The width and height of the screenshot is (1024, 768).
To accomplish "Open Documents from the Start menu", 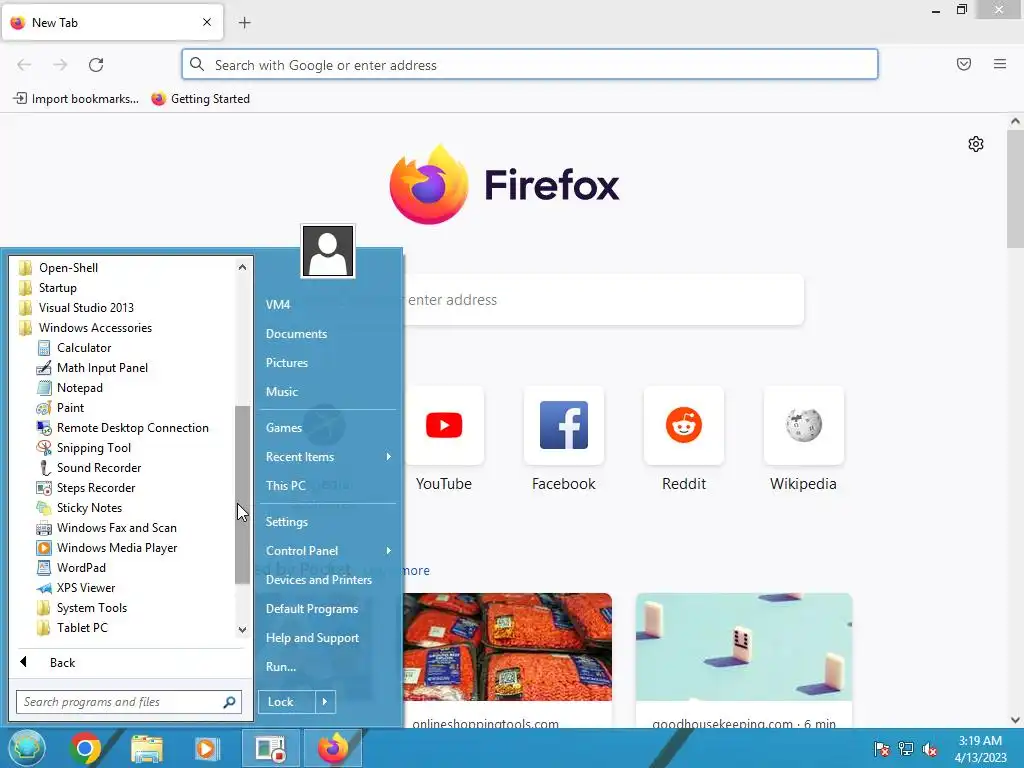I will pos(296,334).
